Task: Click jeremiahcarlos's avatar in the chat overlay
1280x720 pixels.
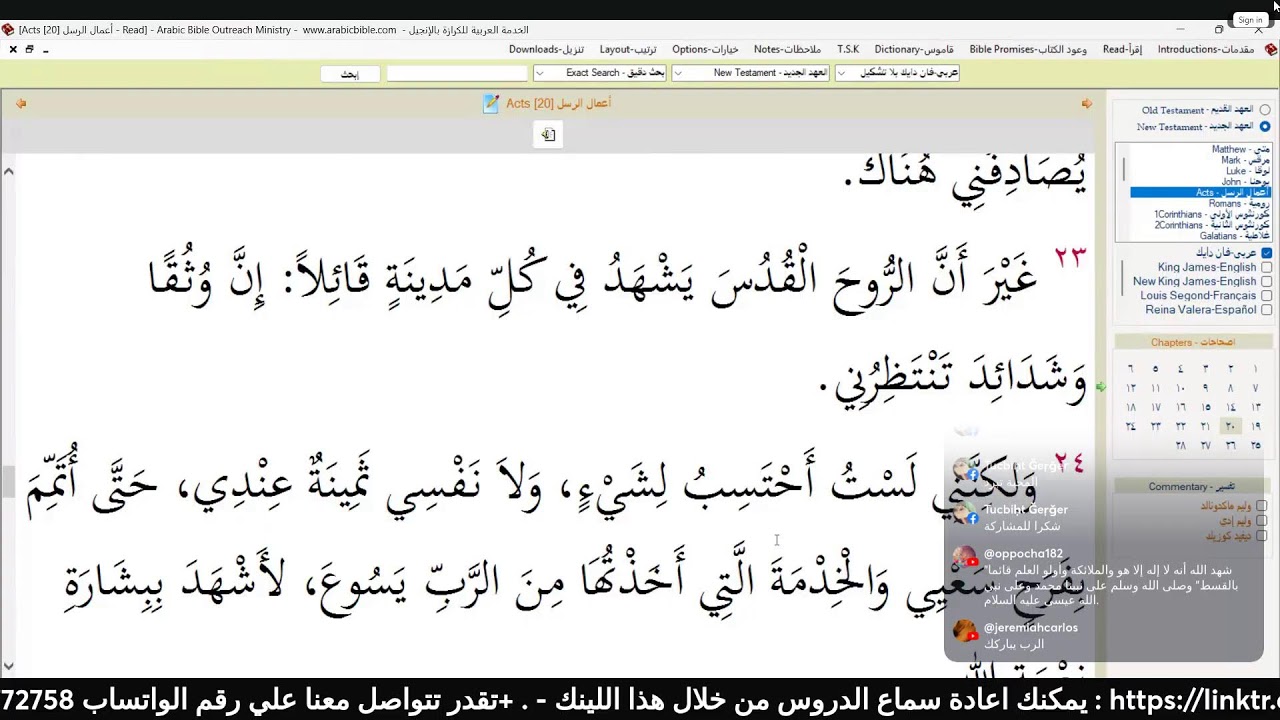Action: 965,632
